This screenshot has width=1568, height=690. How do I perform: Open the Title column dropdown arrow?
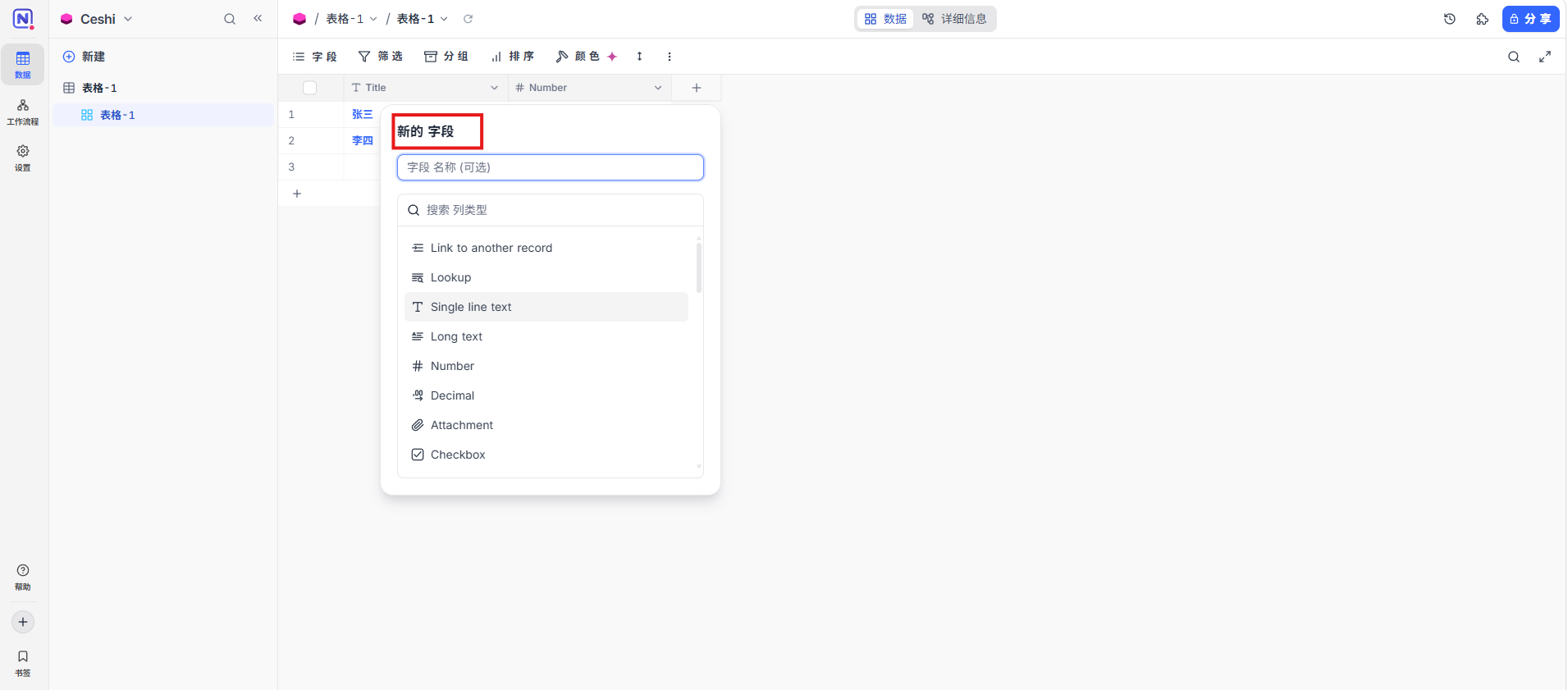(494, 88)
